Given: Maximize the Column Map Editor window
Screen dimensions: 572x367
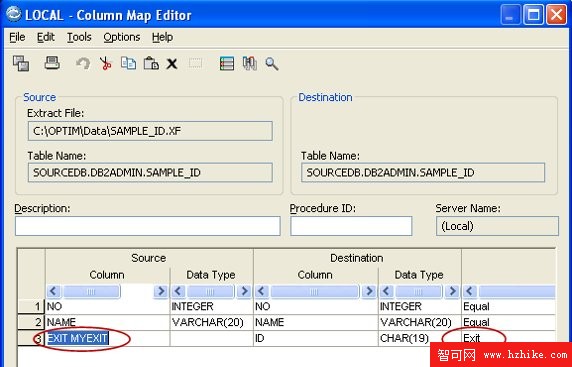Looking at the screenshot, I should (533, 15).
